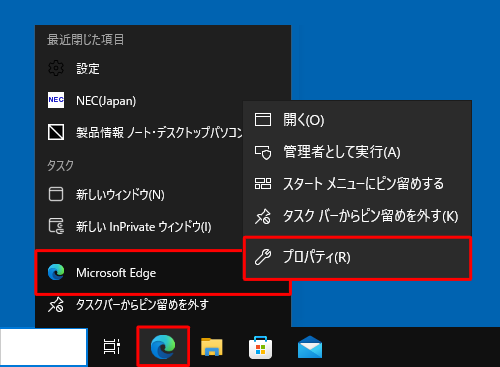Click the taskbar search box
This screenshot has width=500, height=367.
[43, 347]
